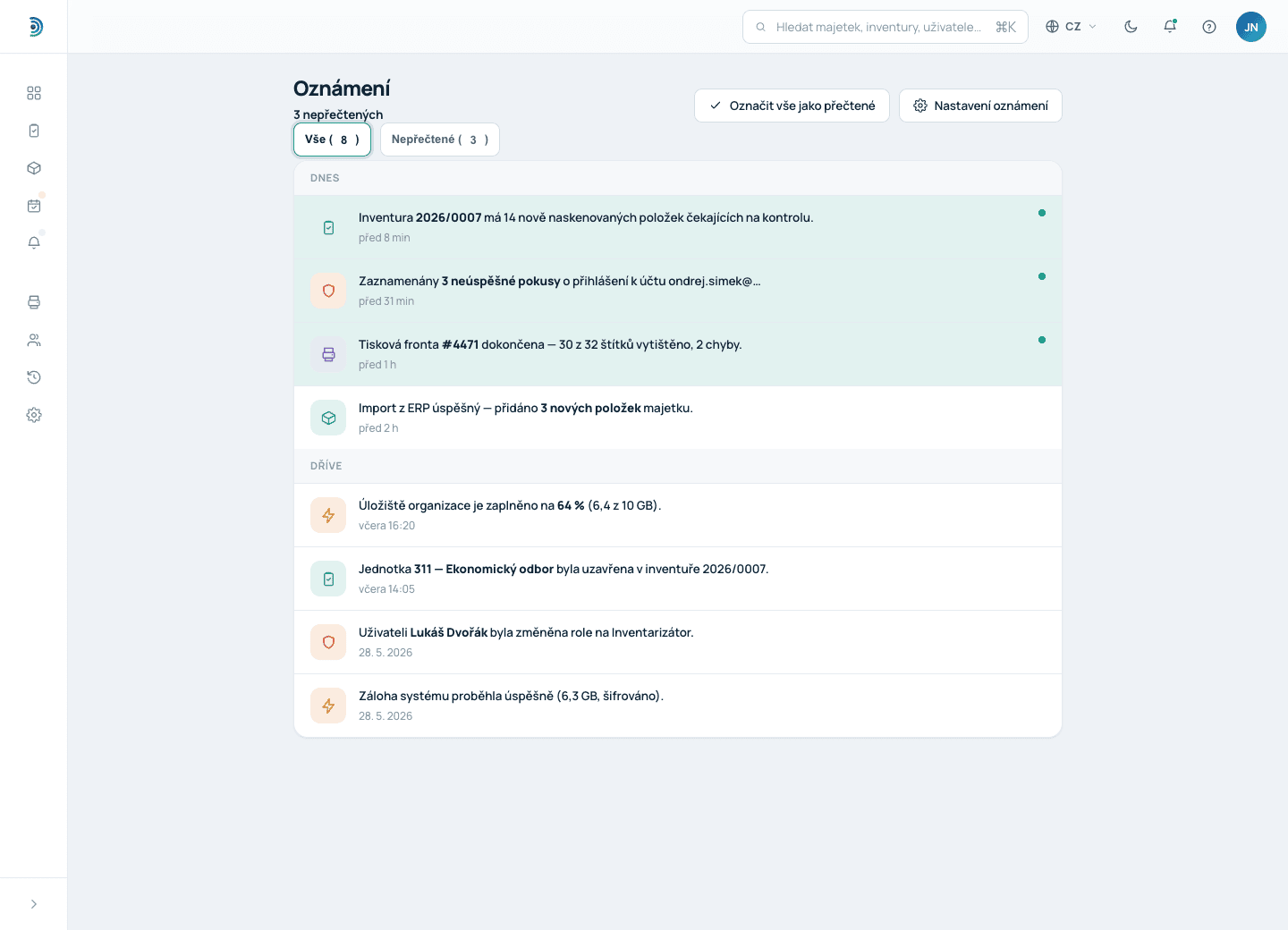The height and width of the screenshot is (930, 1288).
Task: Click the lightning icon of storage notification
Action: point(328,515)
